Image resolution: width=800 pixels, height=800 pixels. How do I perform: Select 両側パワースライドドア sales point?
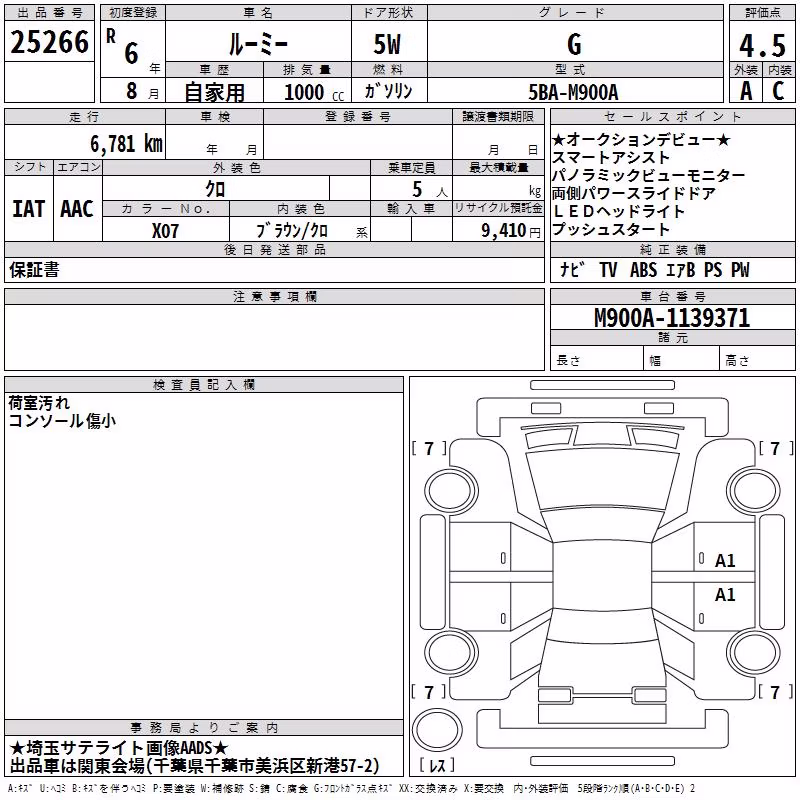(x=634, y=193)
